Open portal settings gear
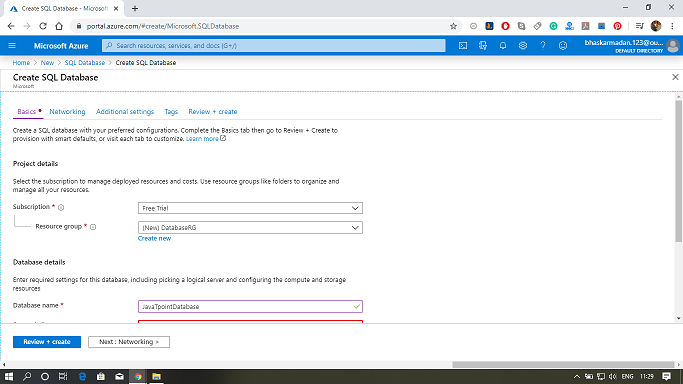 (x=523, y=46)
